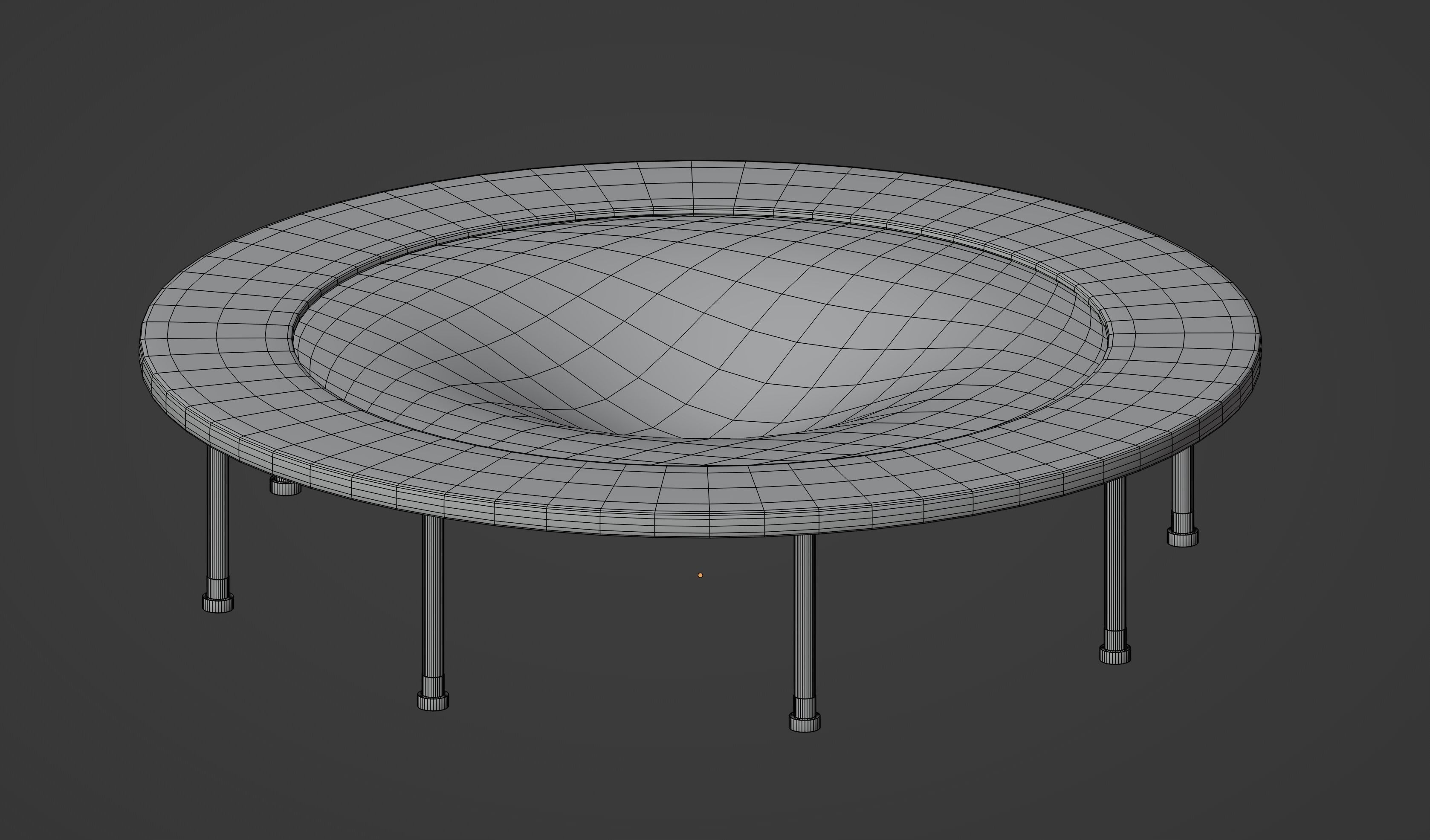Click the orange object origin dot
Image resolution: width=1430 pixels, height=840 pixels.
(700, 575)
